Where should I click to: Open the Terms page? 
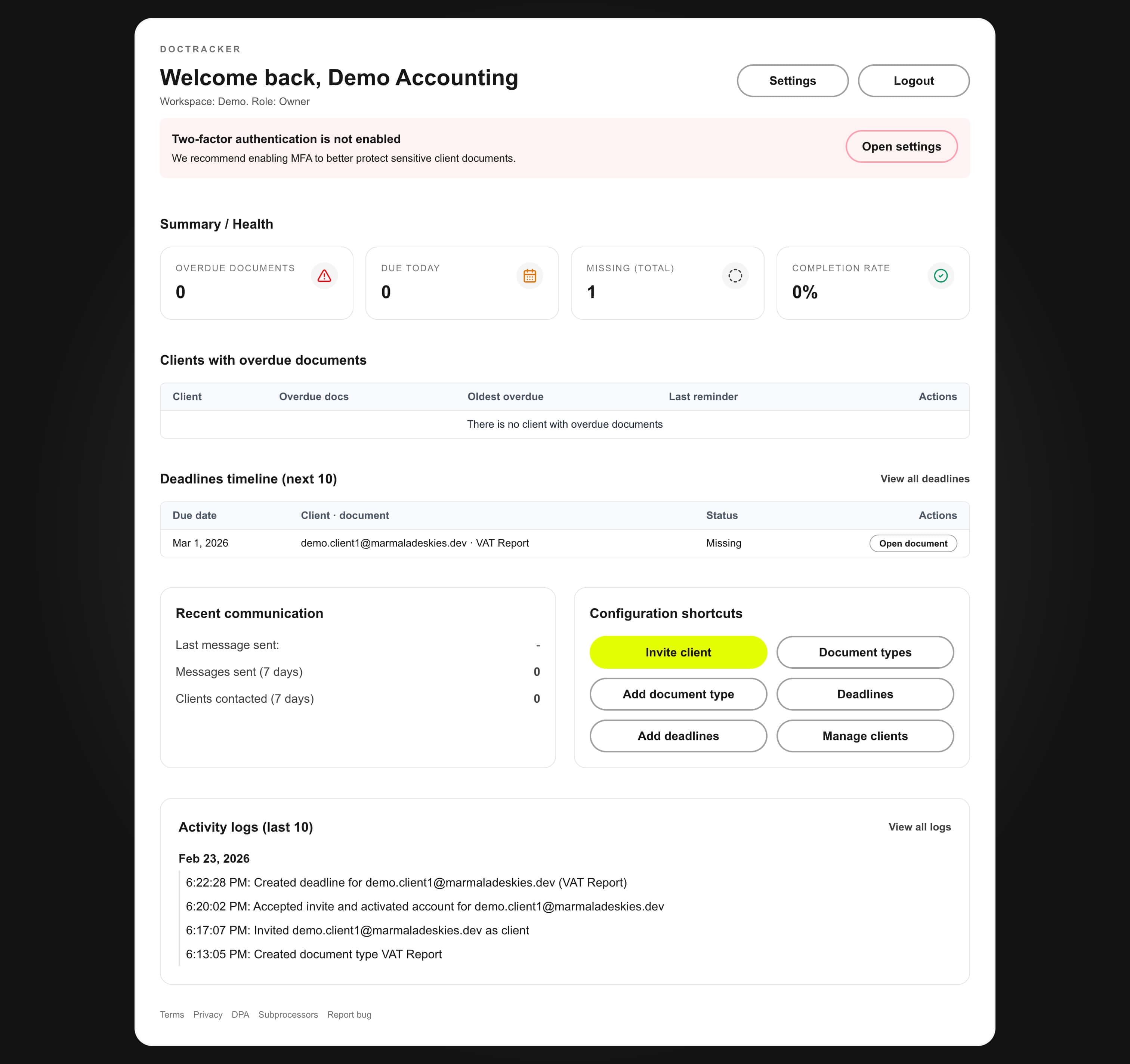[x=172, y=1015]
